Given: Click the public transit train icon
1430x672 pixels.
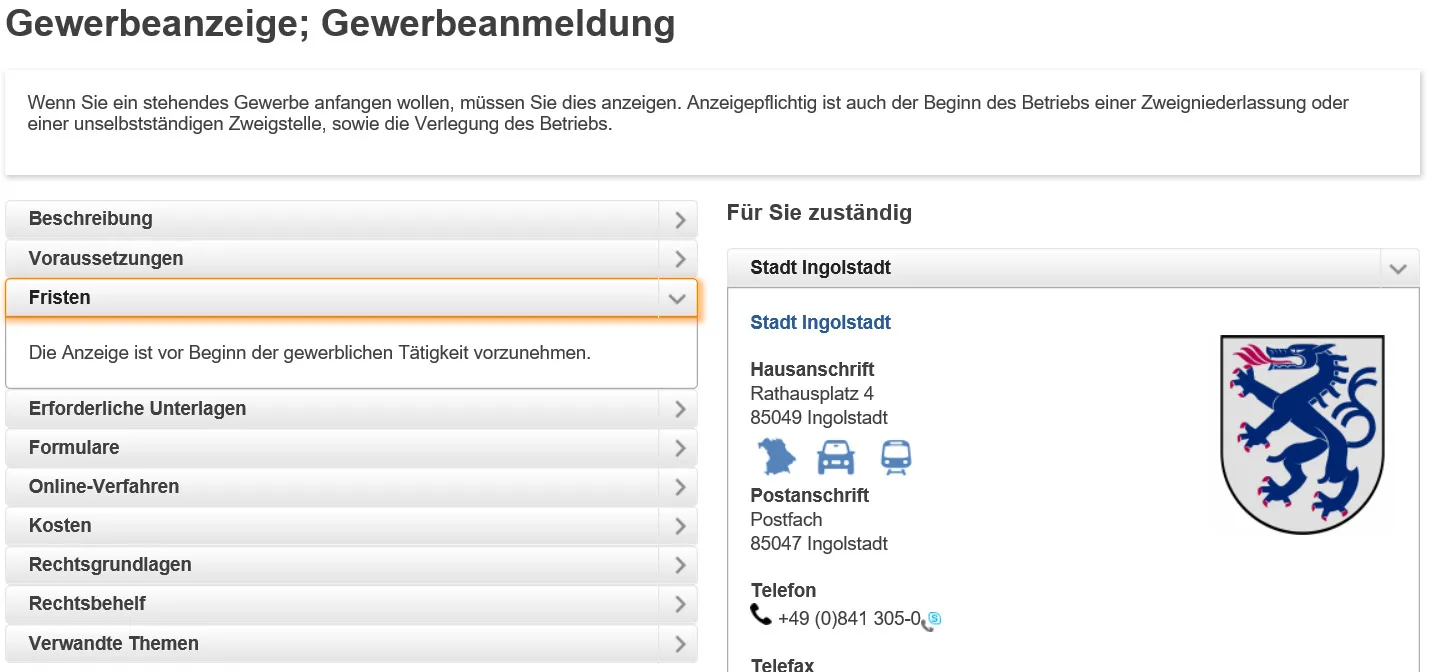Looking at the screenshot, I should coord(896,457).
